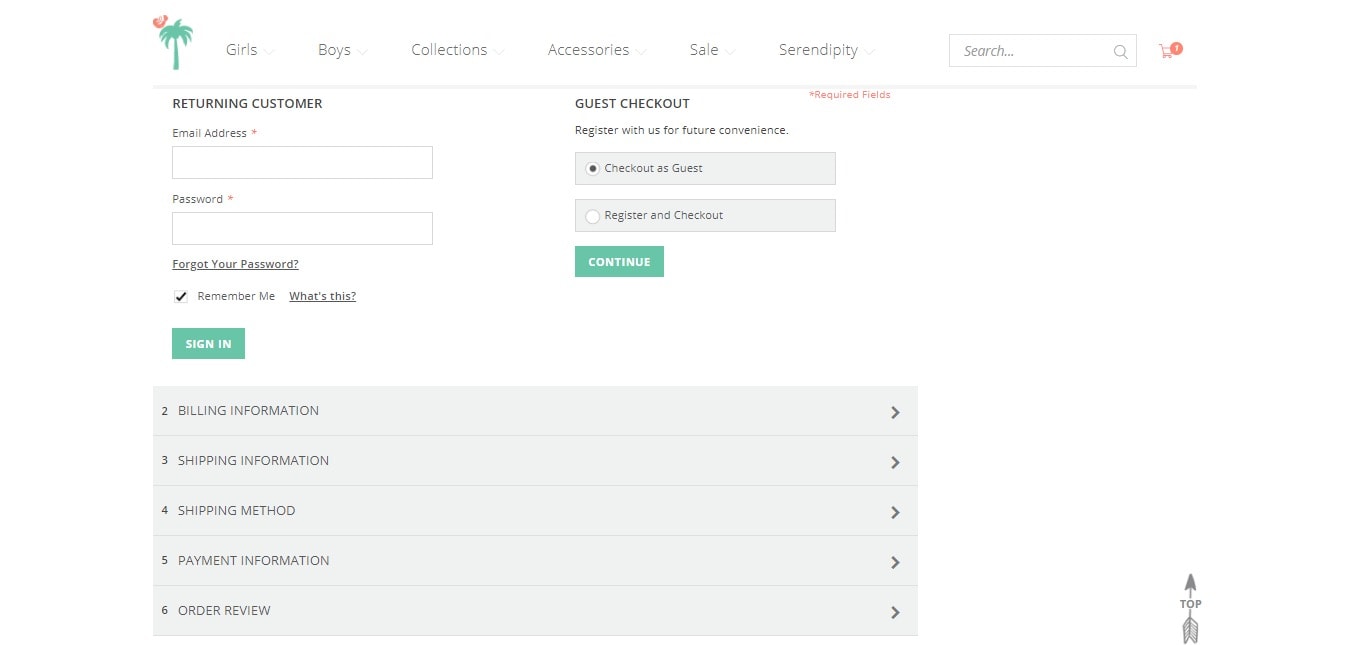
Task: Expand the Serendipity dropdown chevron
Action: click(x=869, y=52)
